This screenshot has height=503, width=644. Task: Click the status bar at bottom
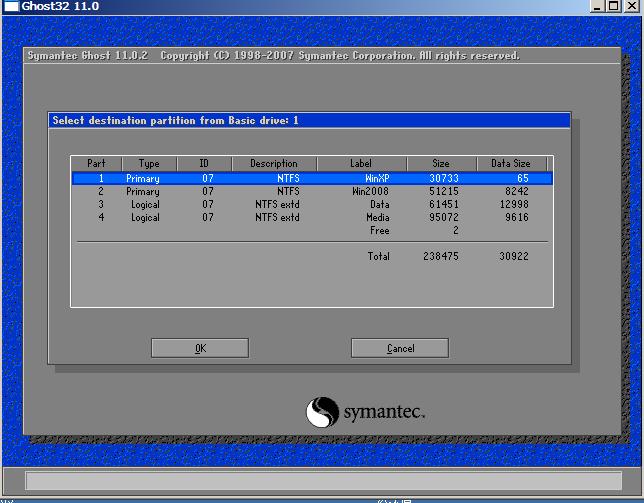coord(324,480)
